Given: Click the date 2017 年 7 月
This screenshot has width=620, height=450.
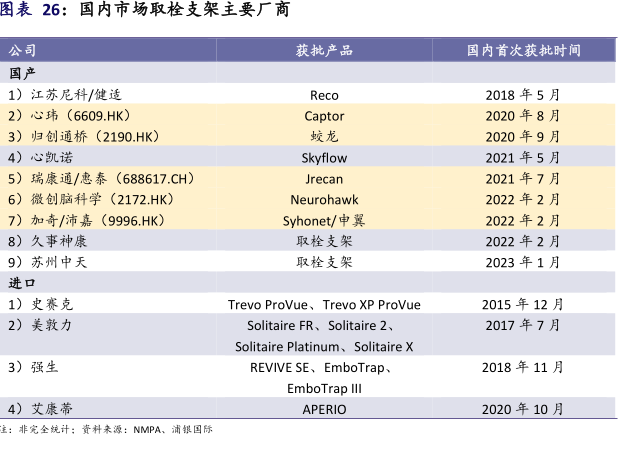Looking at the screenshot, I should coord(522,325).
